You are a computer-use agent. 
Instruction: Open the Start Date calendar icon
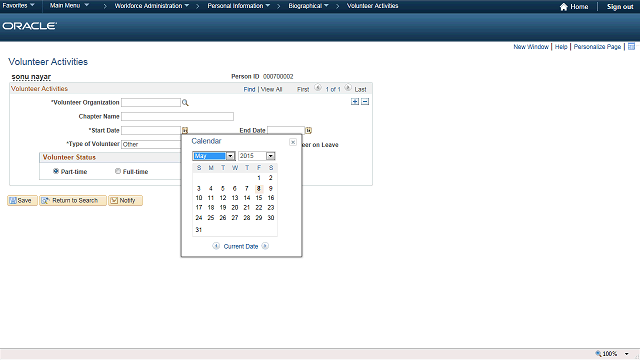(x=185, y=131)
